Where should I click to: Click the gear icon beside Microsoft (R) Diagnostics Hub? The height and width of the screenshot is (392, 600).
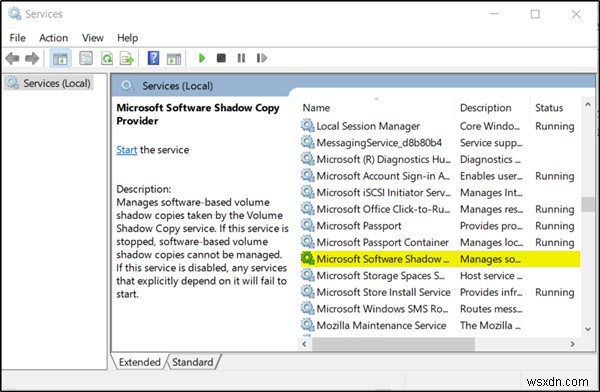307,159
